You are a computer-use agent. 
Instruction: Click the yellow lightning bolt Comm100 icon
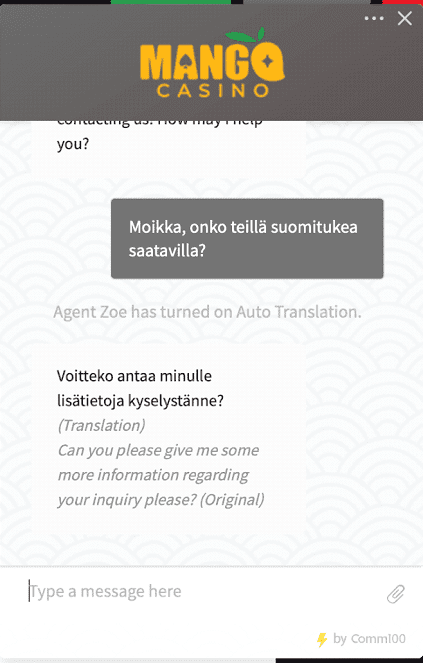[322, 639]
